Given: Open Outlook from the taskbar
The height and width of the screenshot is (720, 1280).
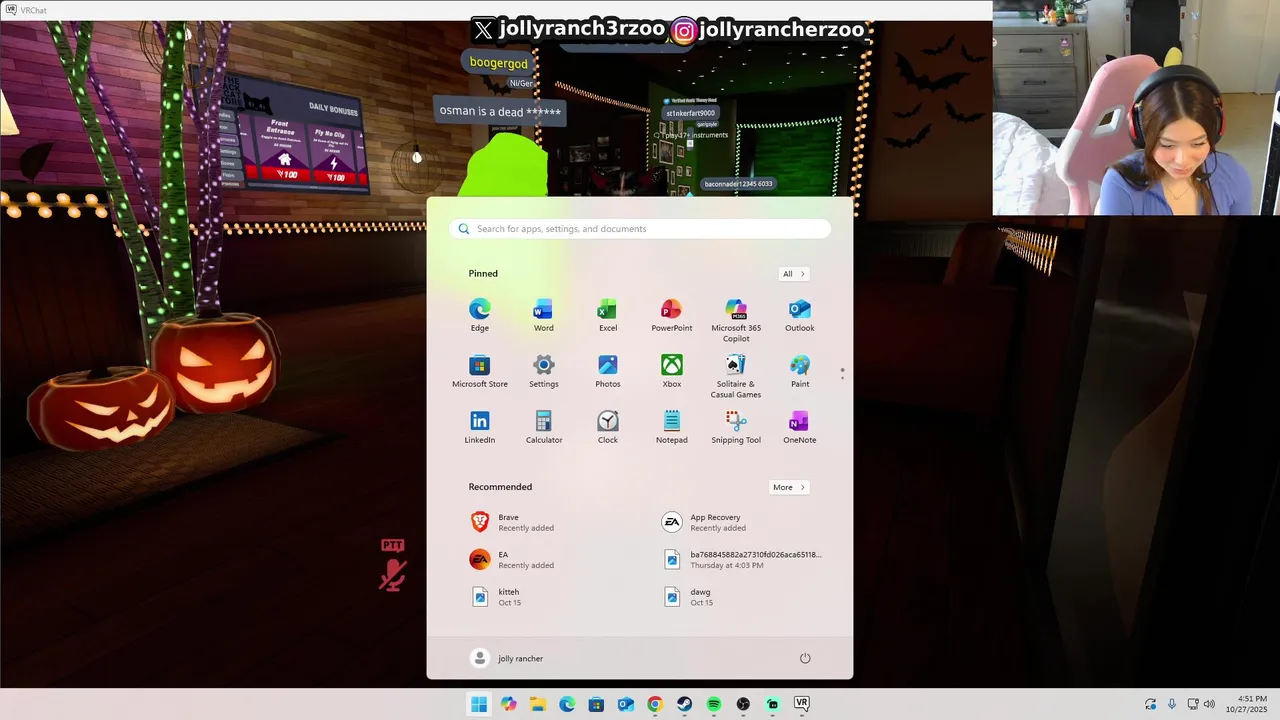Looking at the screenshot, I should 625,704.
